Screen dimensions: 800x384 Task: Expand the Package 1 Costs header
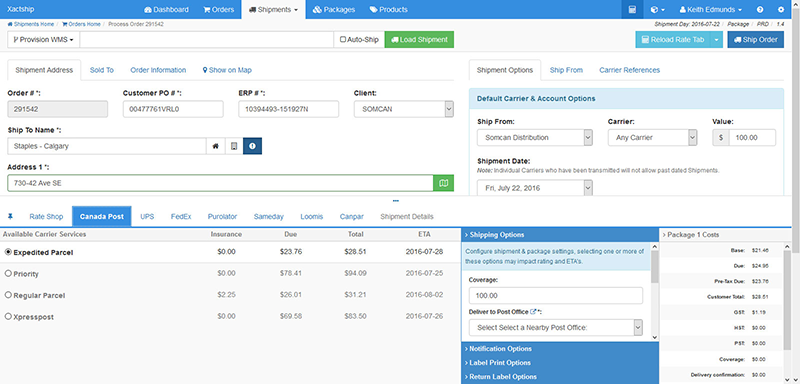[x=724, y=235]
